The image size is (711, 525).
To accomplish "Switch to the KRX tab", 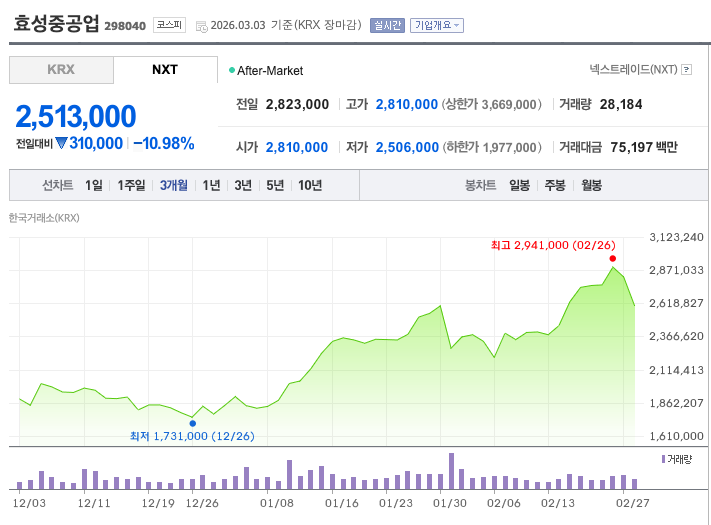I will click(x=61, y=70).
